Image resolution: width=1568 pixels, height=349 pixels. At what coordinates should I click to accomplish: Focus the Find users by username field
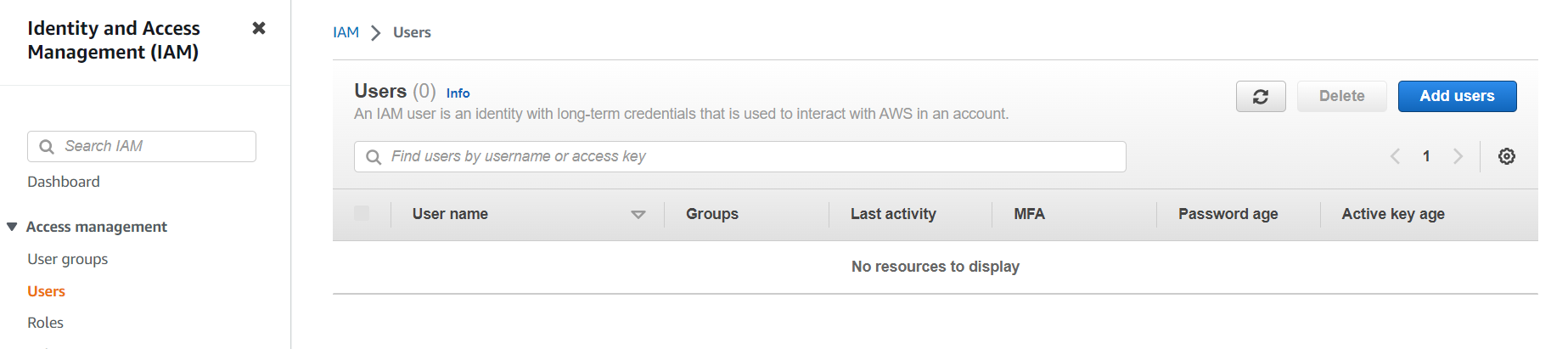coord(740,157)
